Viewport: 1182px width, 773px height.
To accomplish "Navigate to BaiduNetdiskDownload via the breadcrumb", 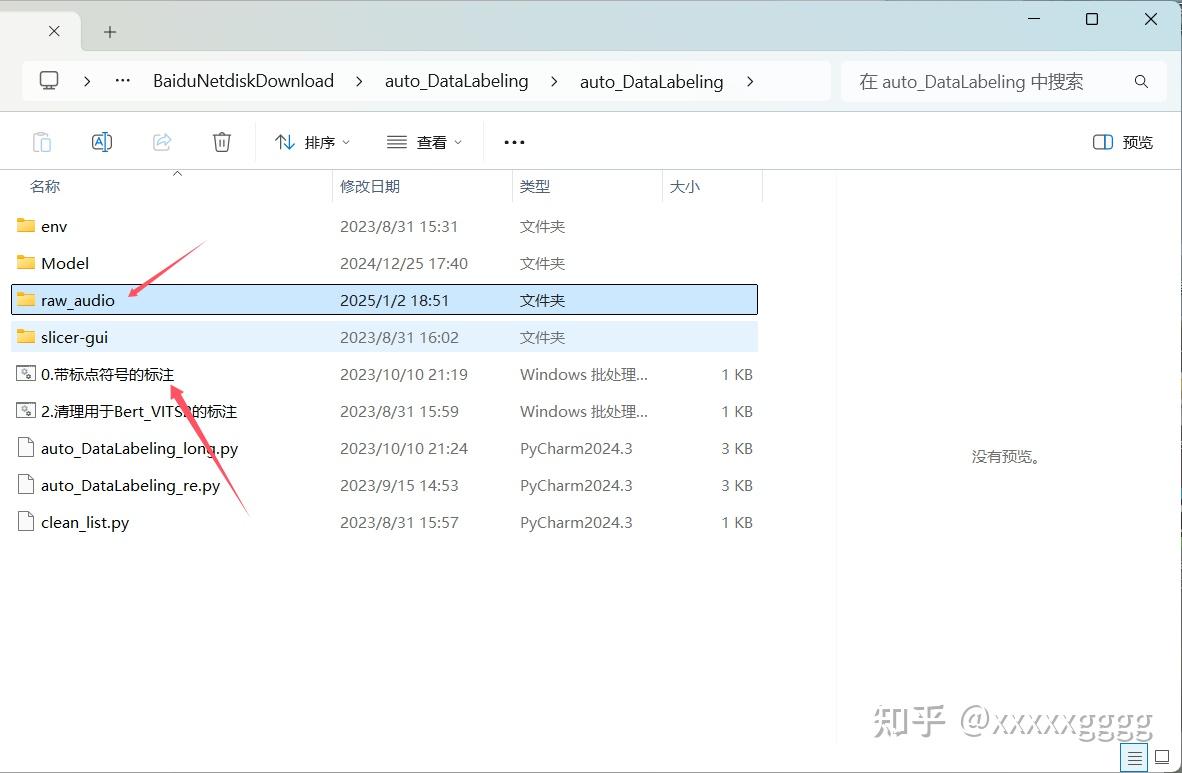I will [x=243, y=81].
